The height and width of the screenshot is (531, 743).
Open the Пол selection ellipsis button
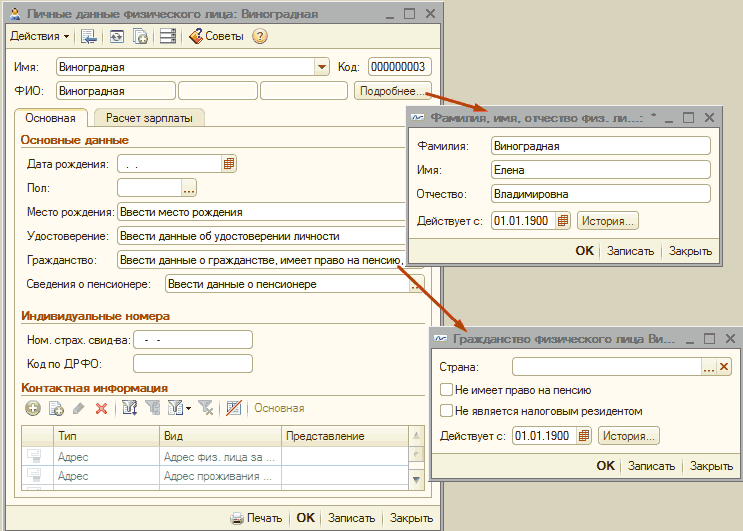189,187
